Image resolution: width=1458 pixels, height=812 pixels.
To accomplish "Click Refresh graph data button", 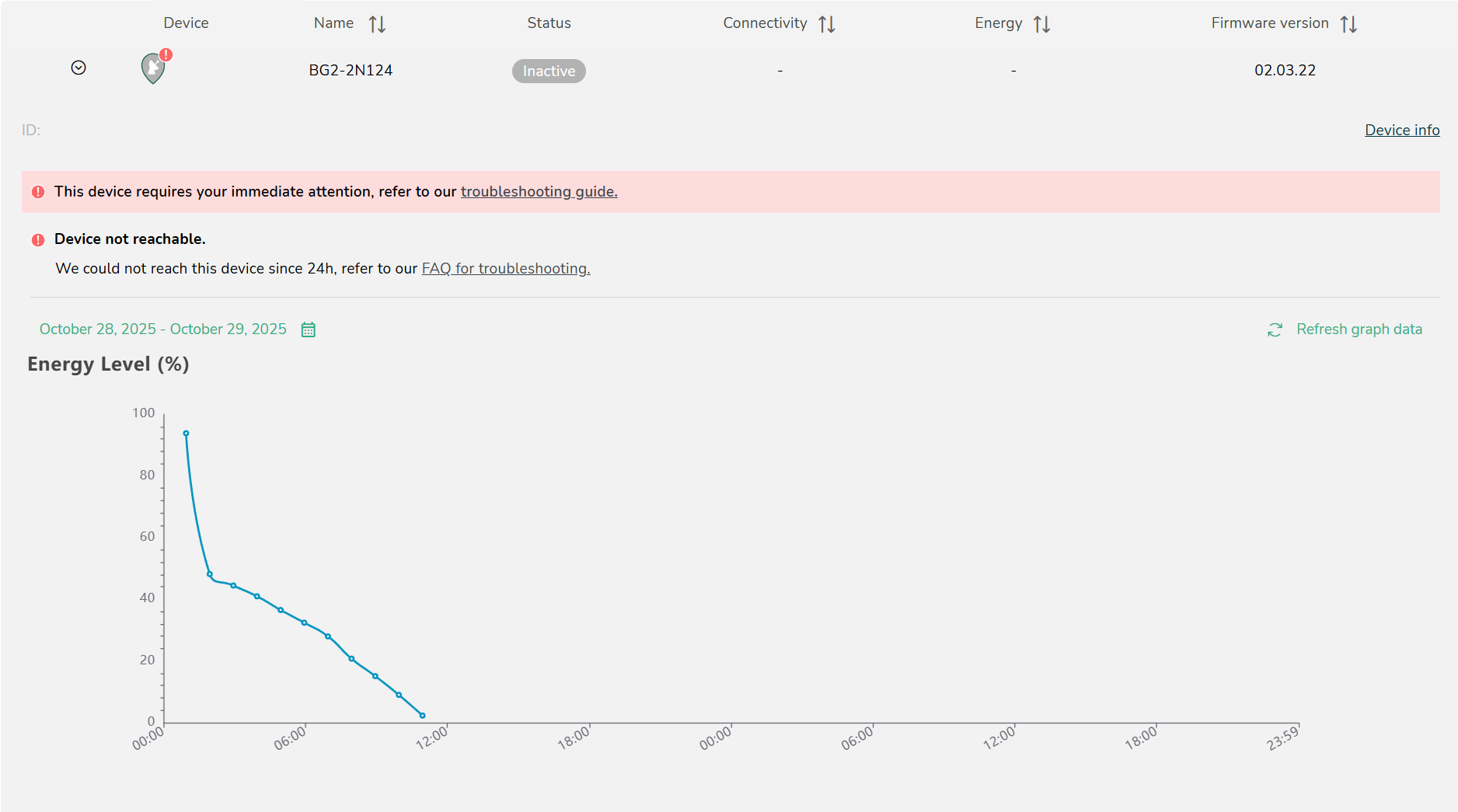I will [x=1359, y=329].
